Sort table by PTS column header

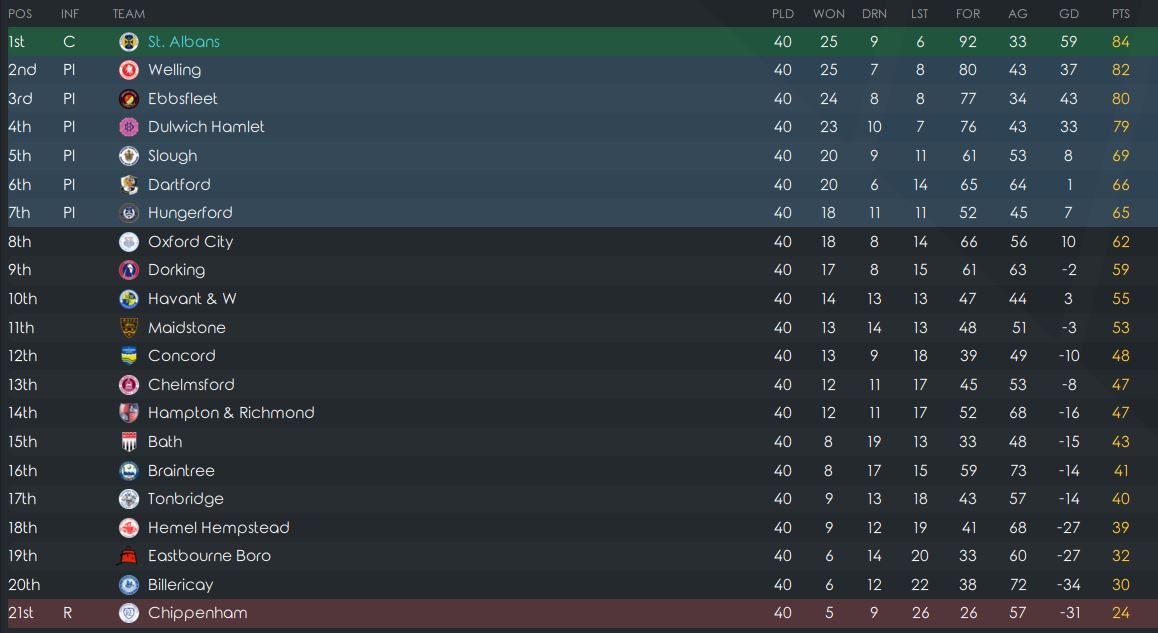pyautogui.click(x=1120, y=14)
